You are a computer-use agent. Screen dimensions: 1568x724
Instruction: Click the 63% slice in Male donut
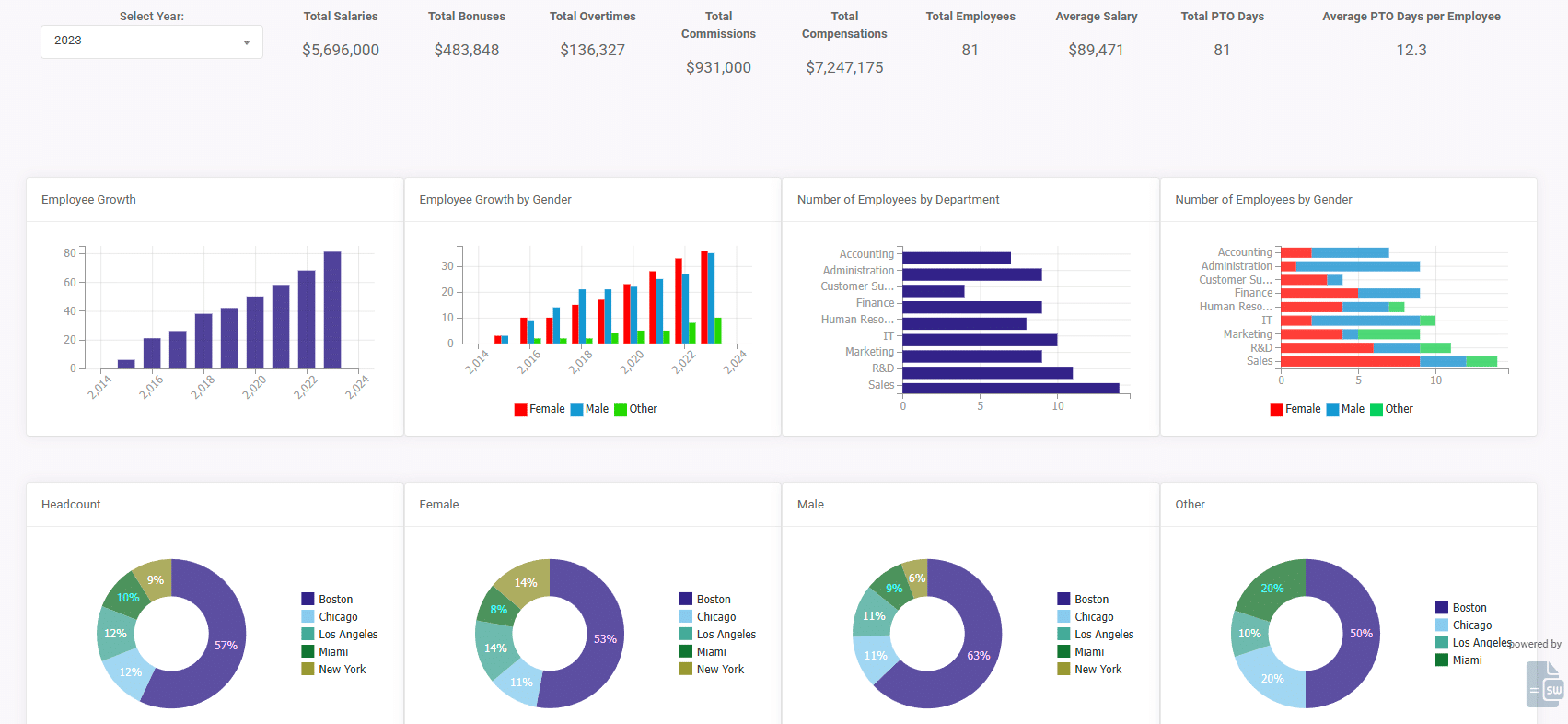979,656
